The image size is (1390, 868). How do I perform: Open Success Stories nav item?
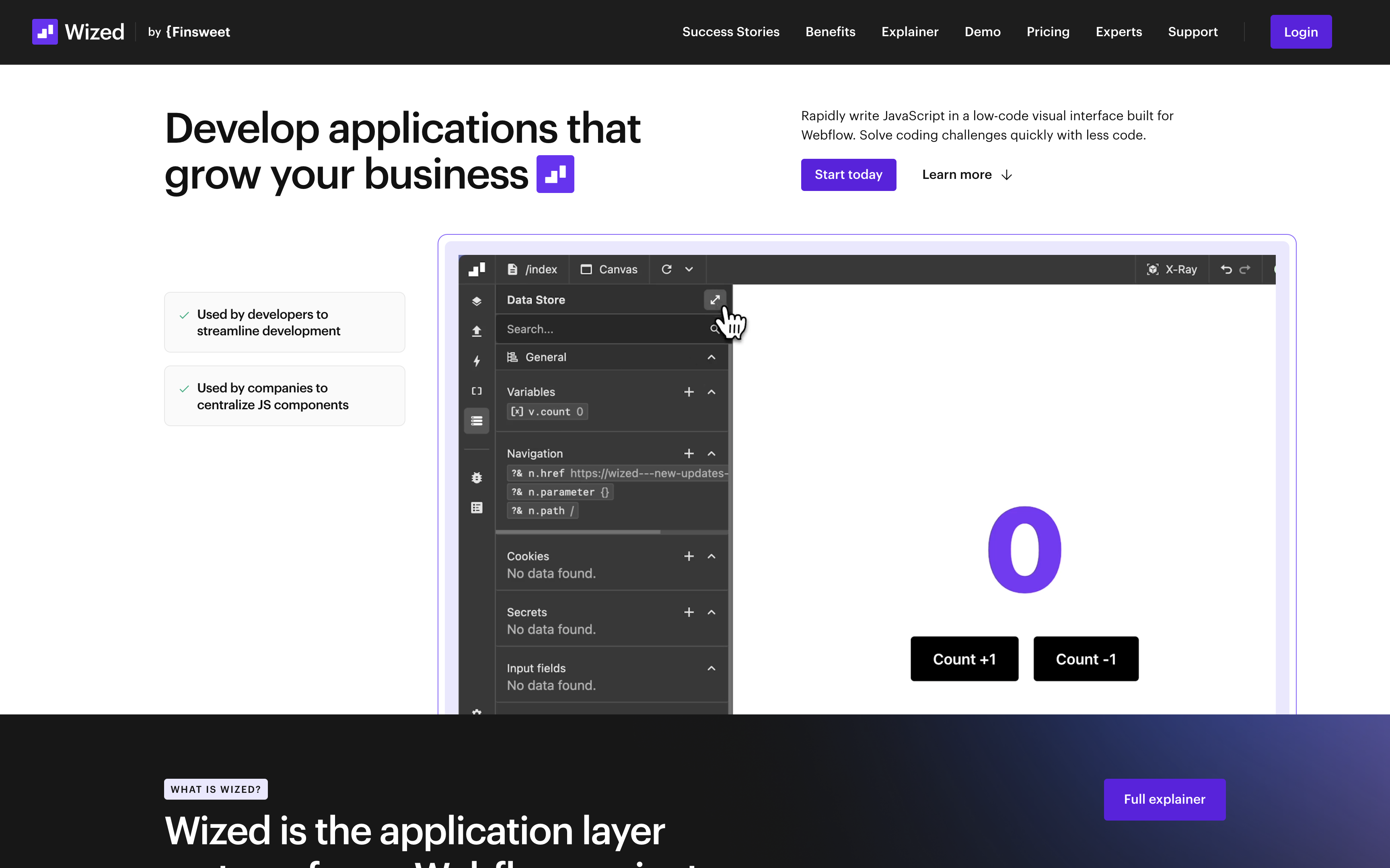tap(730, 32)
